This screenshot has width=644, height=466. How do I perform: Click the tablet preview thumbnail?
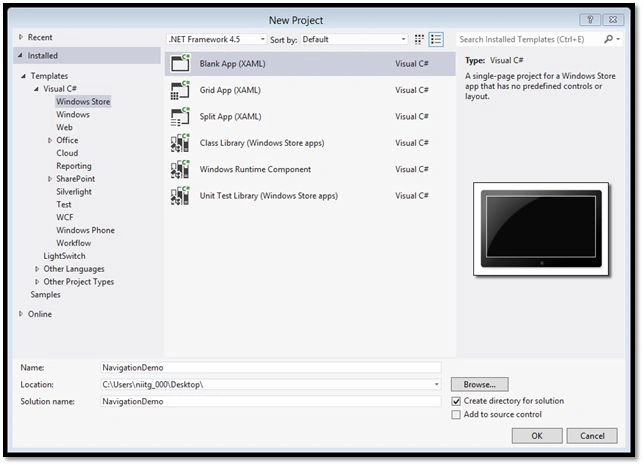click(541, 229)
